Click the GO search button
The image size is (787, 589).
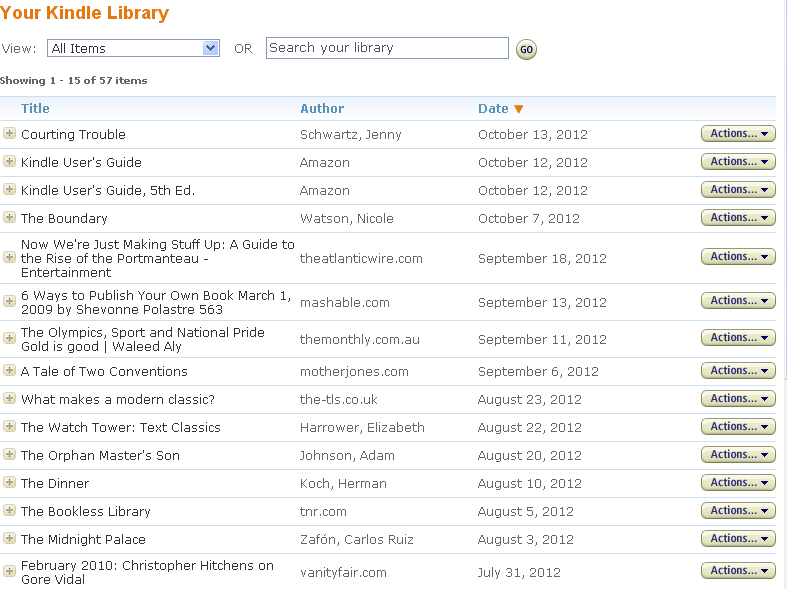(527, 49)
